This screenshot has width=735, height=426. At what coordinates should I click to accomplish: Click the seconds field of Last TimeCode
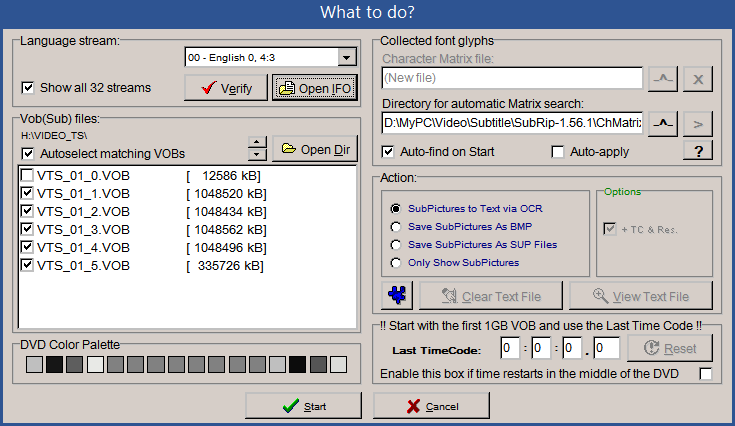pos(571,348)
